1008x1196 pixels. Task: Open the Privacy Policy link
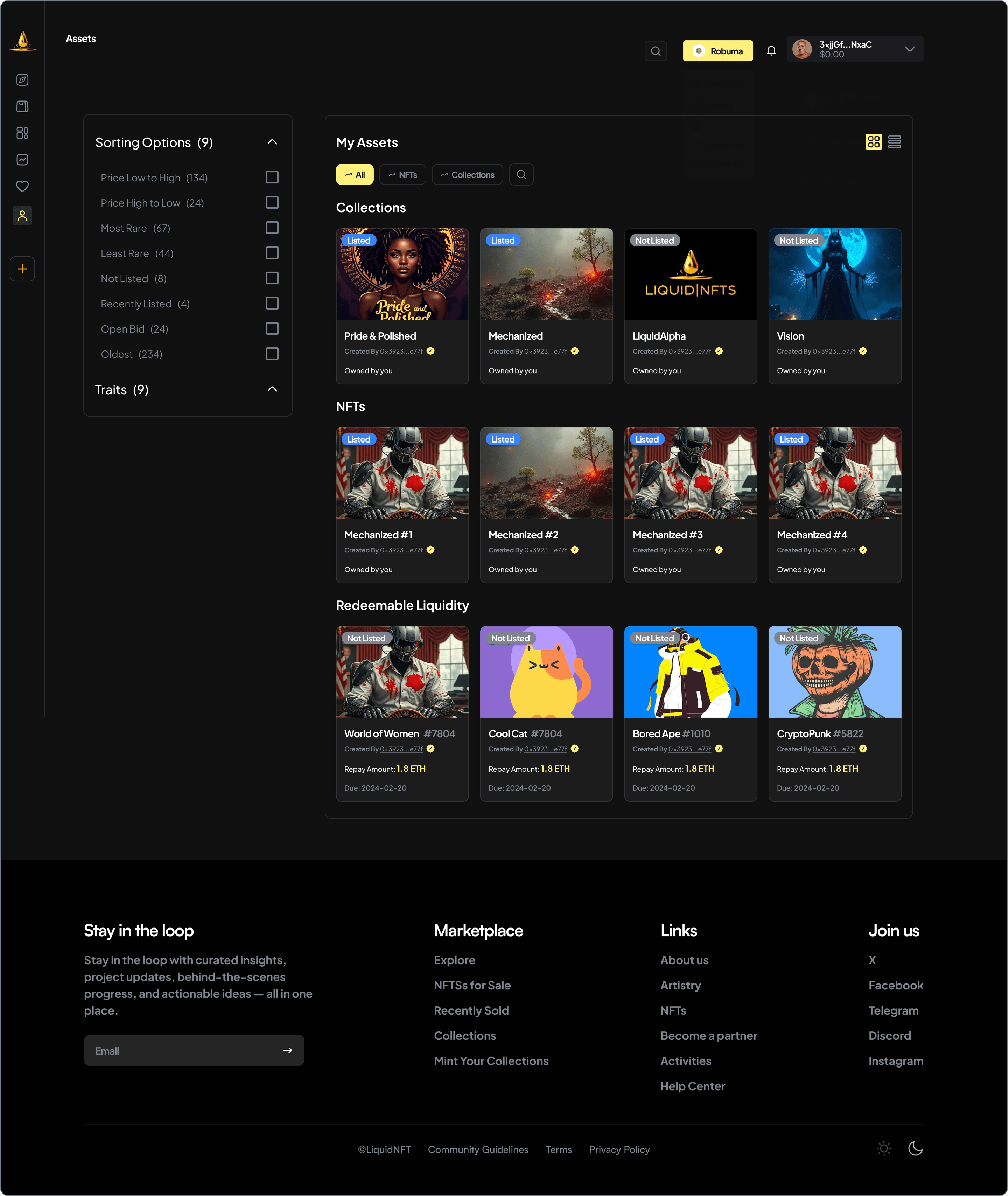619,1149
